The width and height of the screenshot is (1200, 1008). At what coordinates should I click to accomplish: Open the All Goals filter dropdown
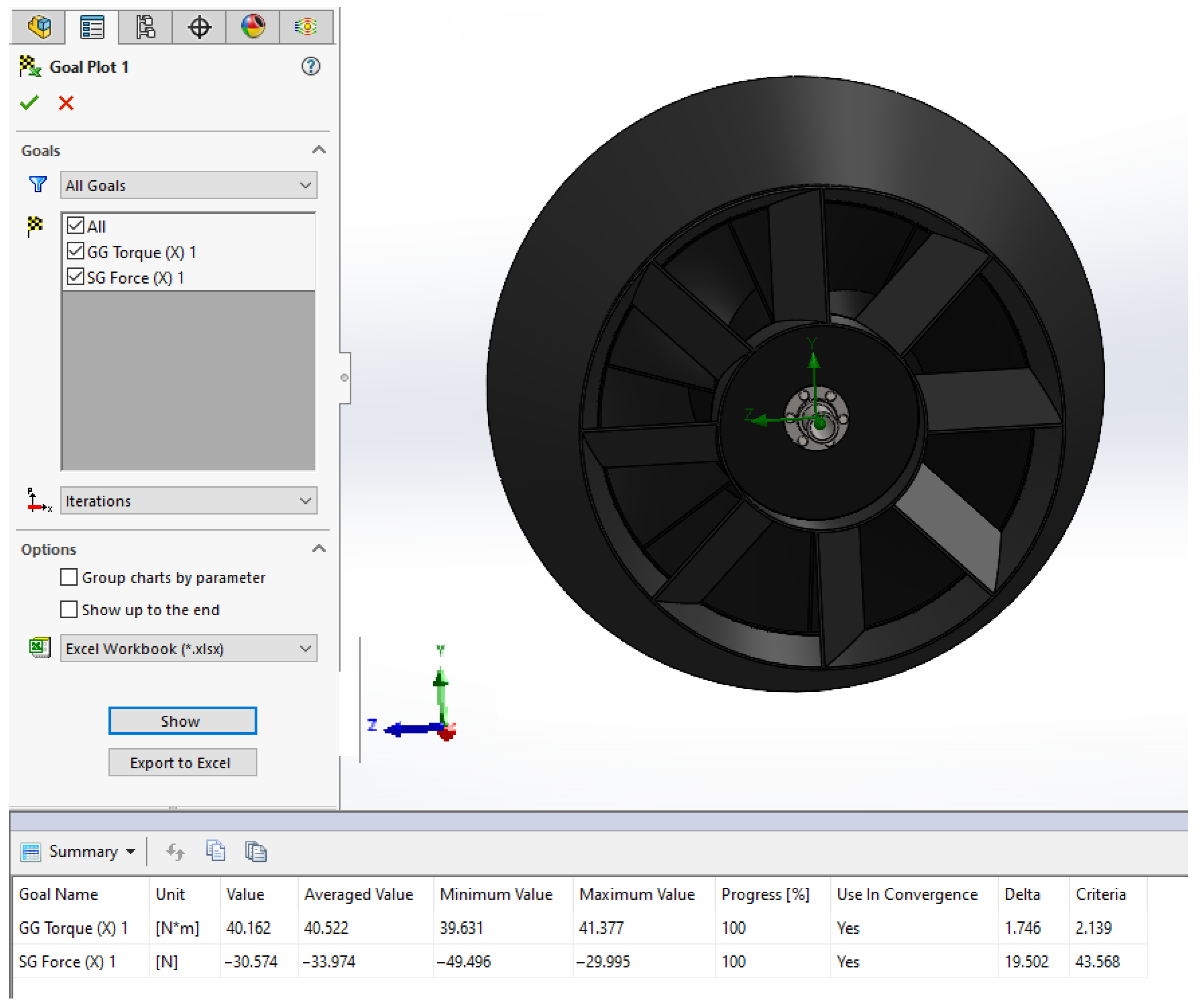click(189, 185)
